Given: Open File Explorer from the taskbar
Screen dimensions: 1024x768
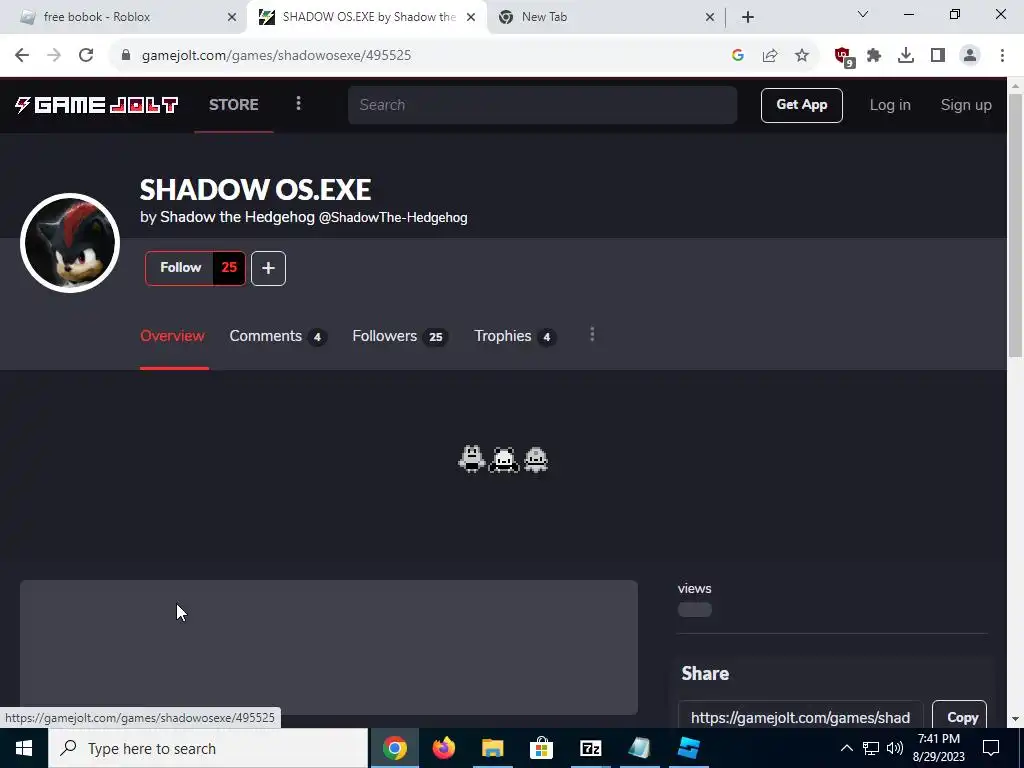Looking at the screenshot, I should pyautogui.click(x=493, y=748).
